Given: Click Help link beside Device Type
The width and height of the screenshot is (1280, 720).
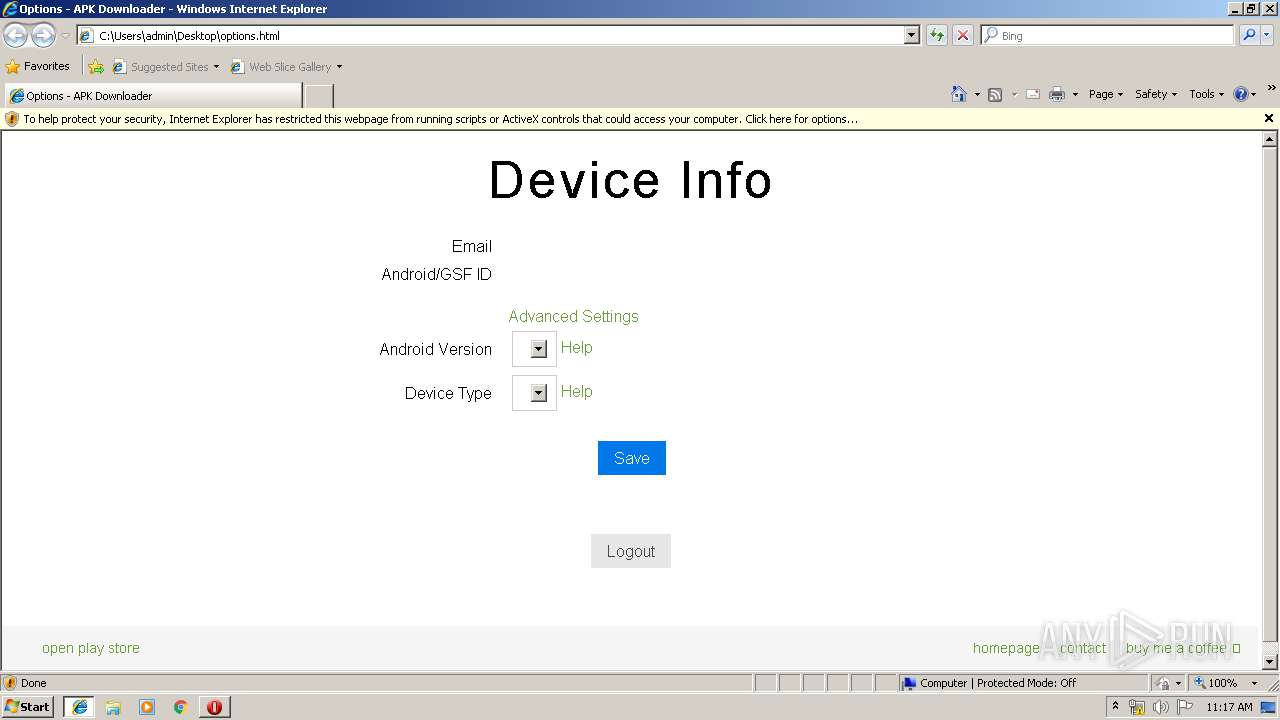Looking at the screenshot, I should (576, 392).
